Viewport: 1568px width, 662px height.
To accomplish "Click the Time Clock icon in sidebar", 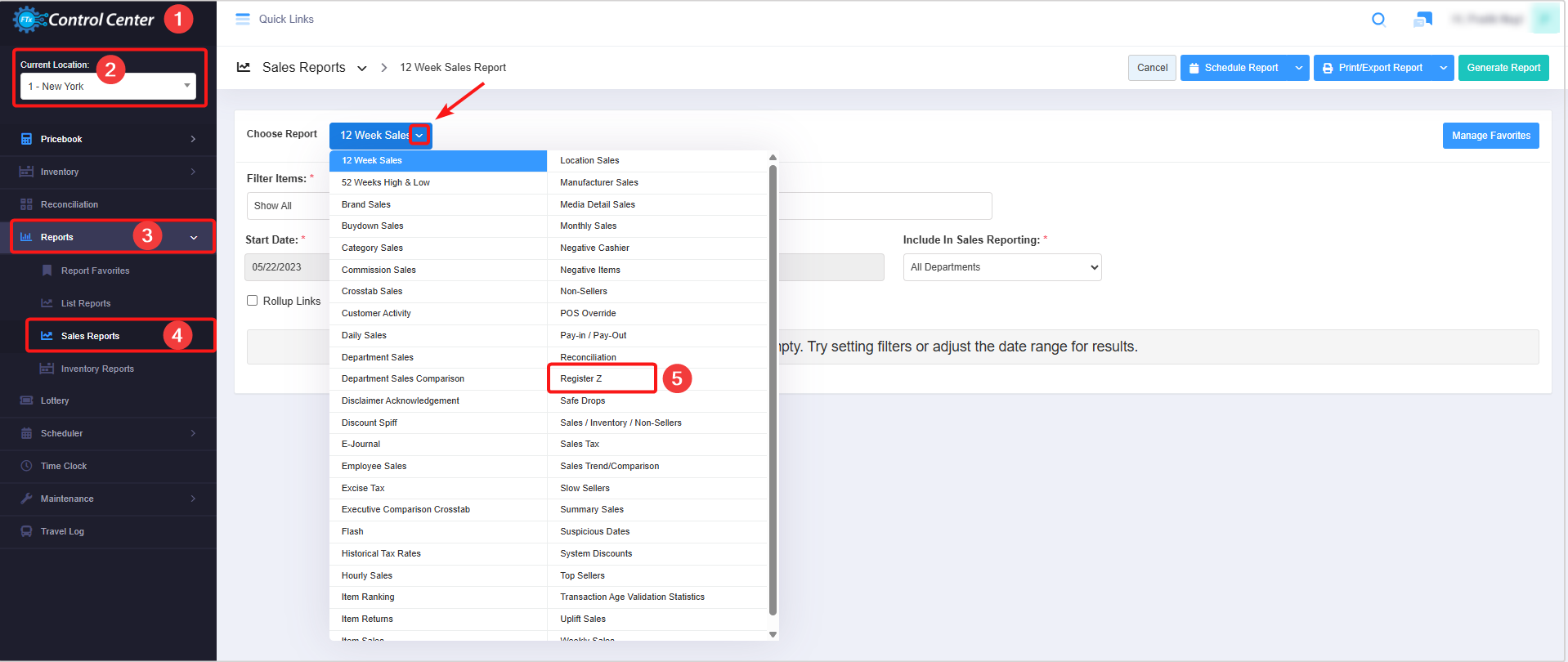I will click(x=26, y=466).
